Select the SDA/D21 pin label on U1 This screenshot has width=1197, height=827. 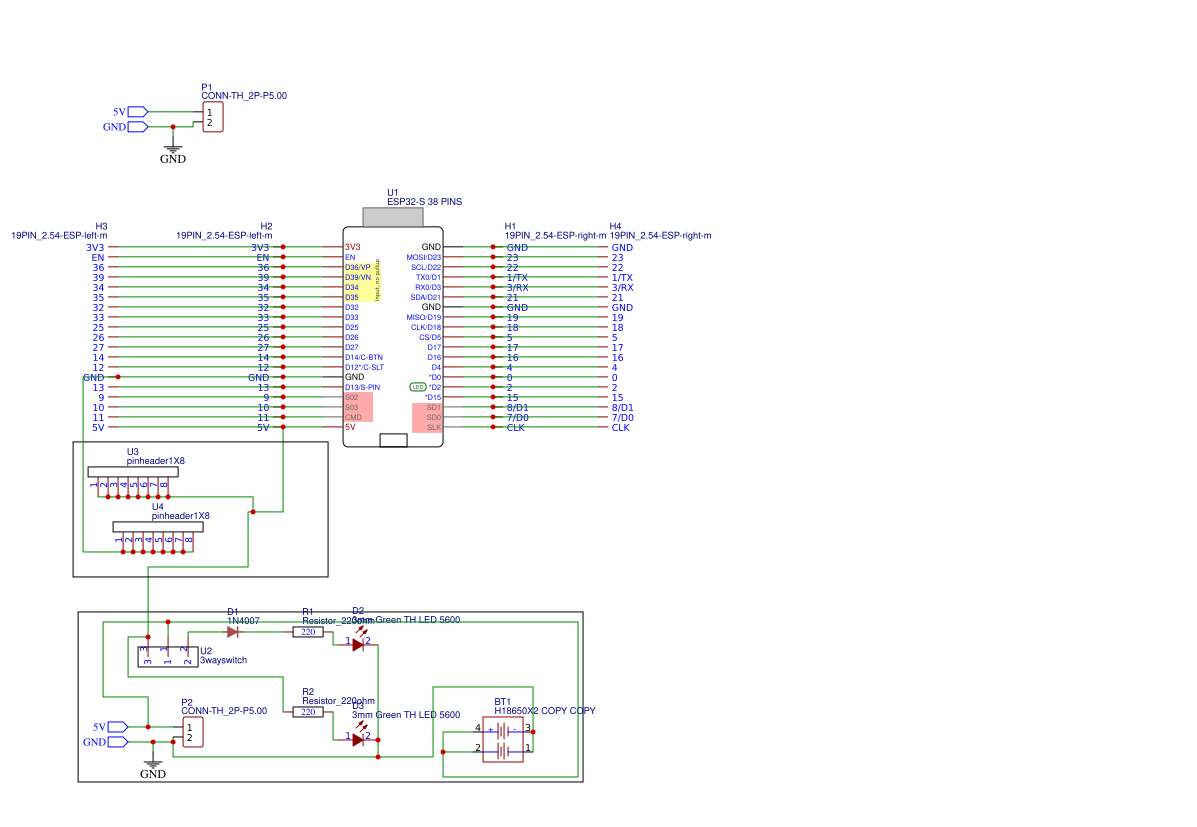(426, 298)
